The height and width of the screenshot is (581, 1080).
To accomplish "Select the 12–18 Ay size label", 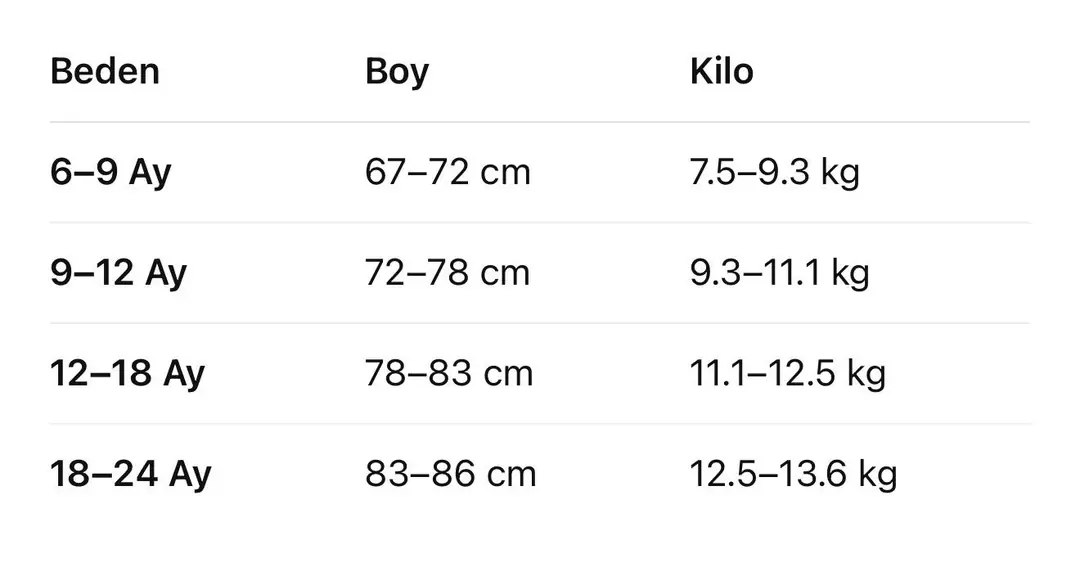I will (x=127, y=373).
